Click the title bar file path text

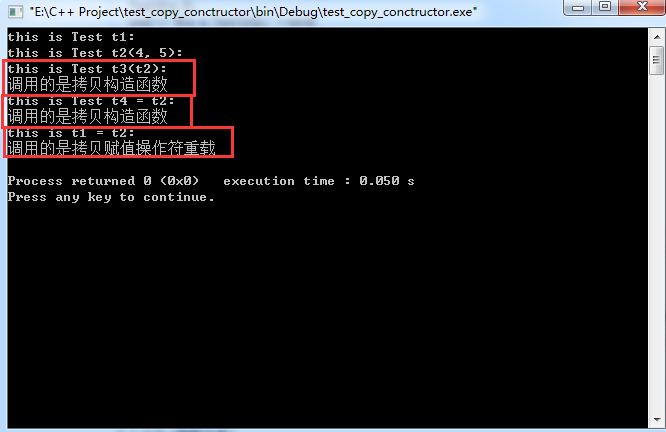click(x=253, y=12)
